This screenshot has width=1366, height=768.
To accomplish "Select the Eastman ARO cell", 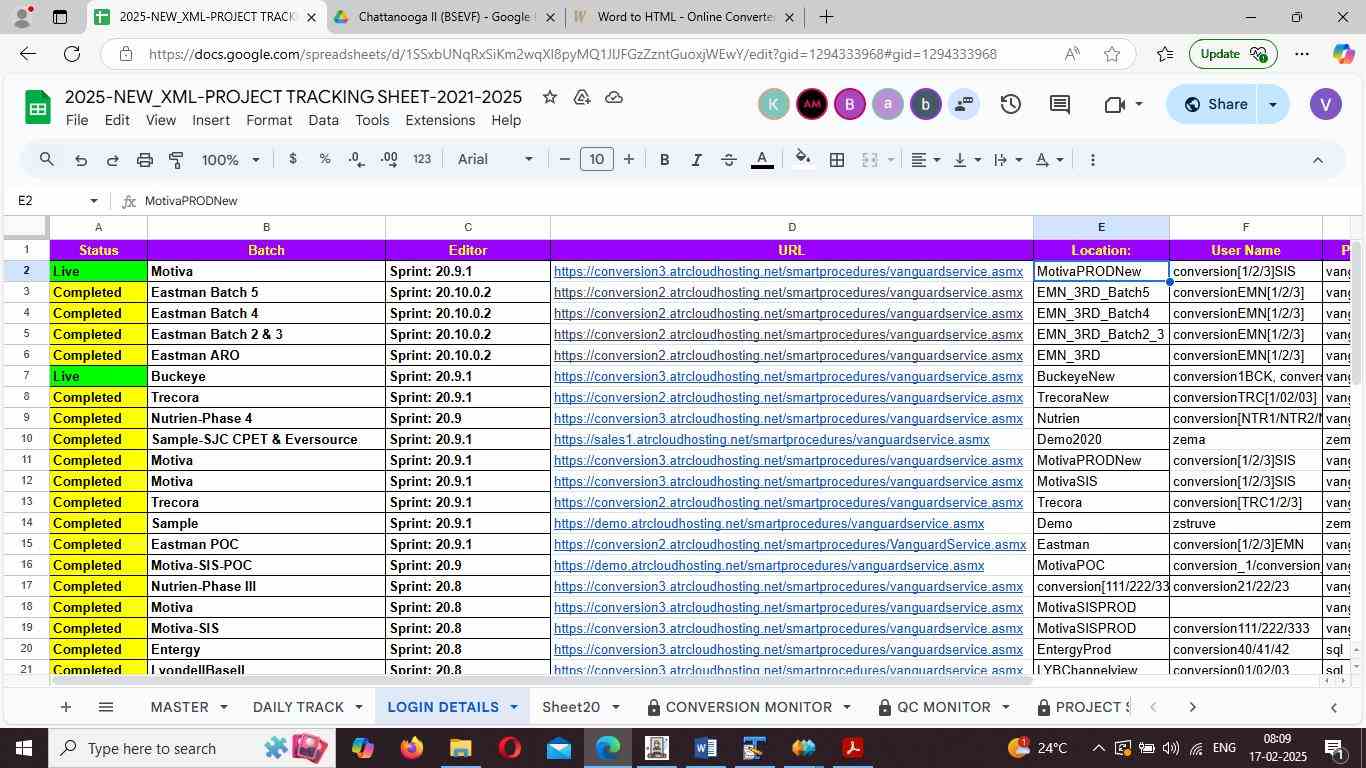I will coord(266,355).
